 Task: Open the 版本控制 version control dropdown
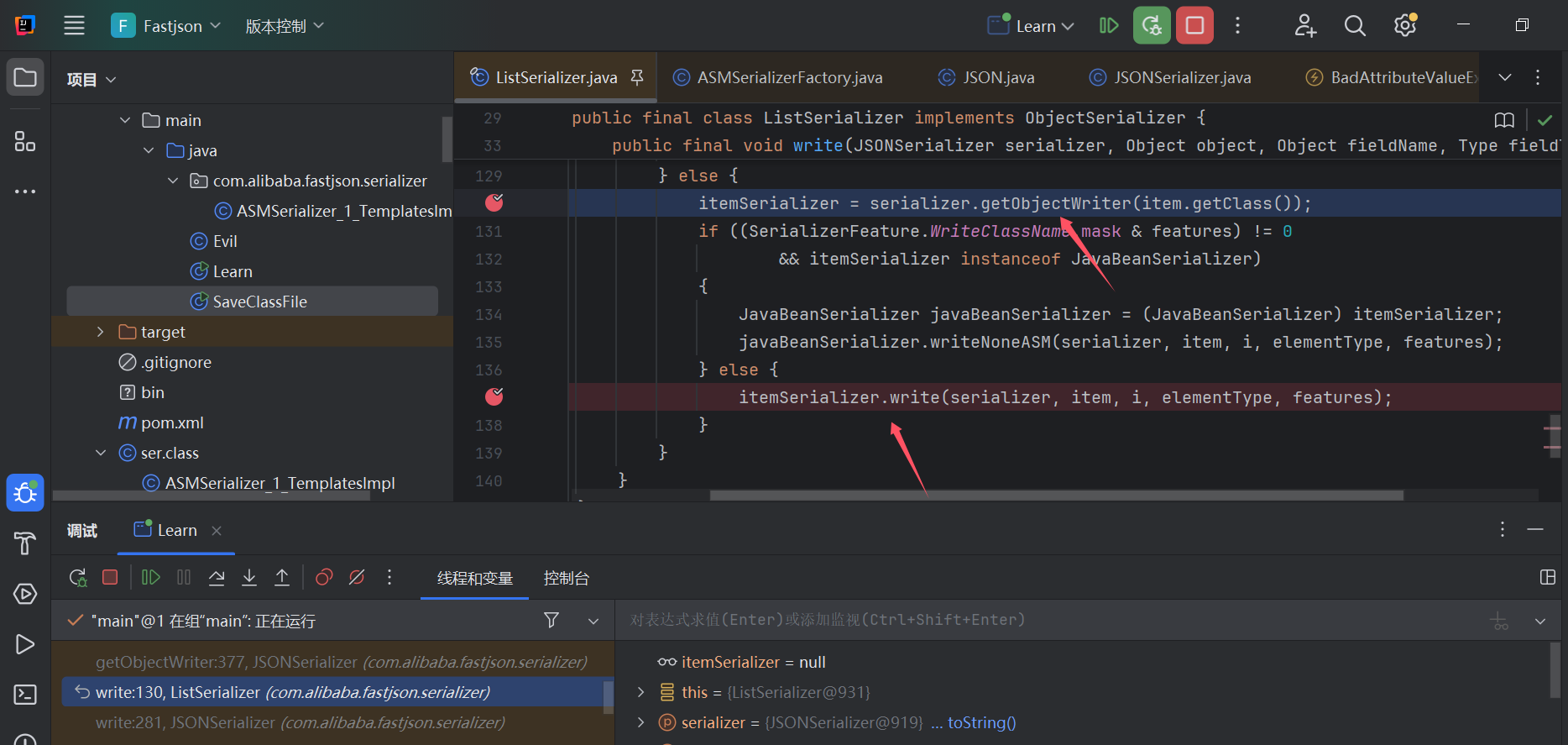click(x=284, y=26)
